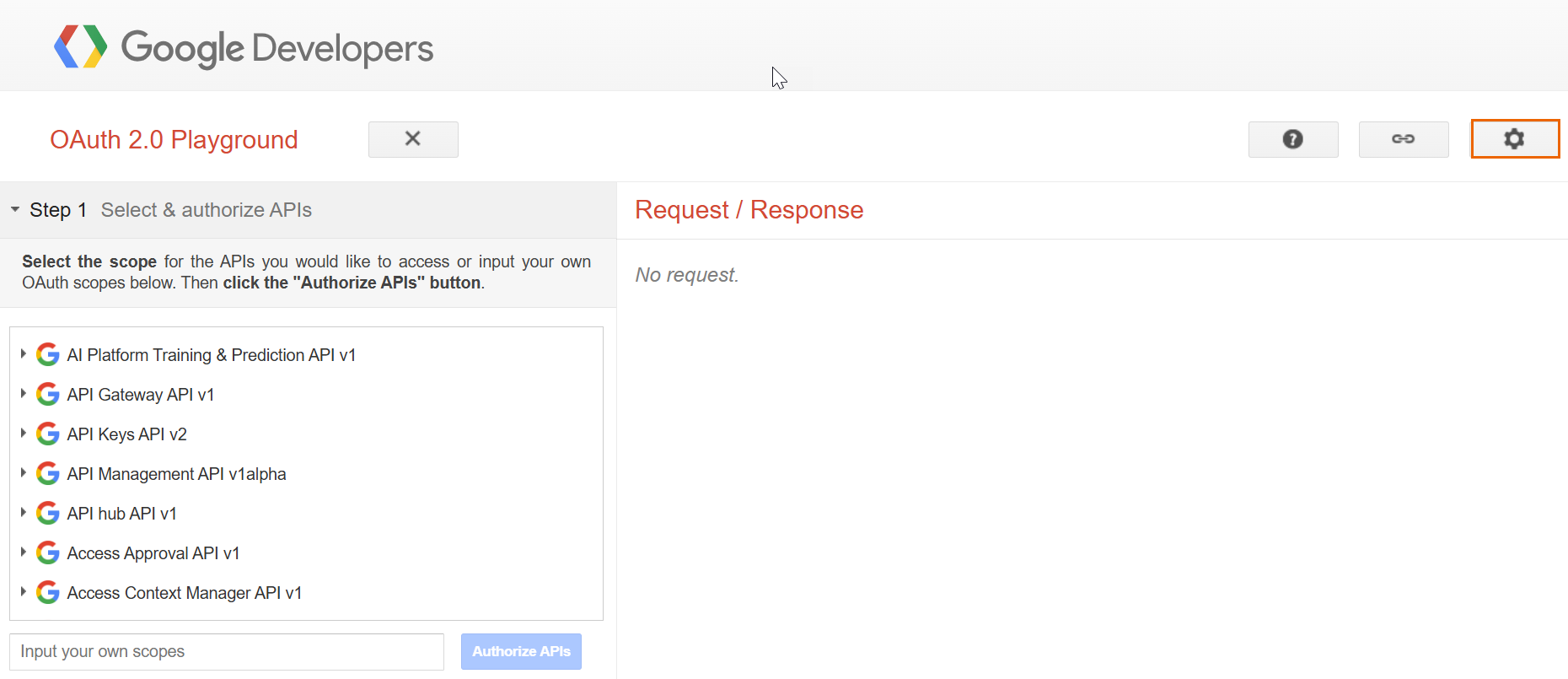
Task: Open the settings gear configuration
Action: tap(1514, 139)
